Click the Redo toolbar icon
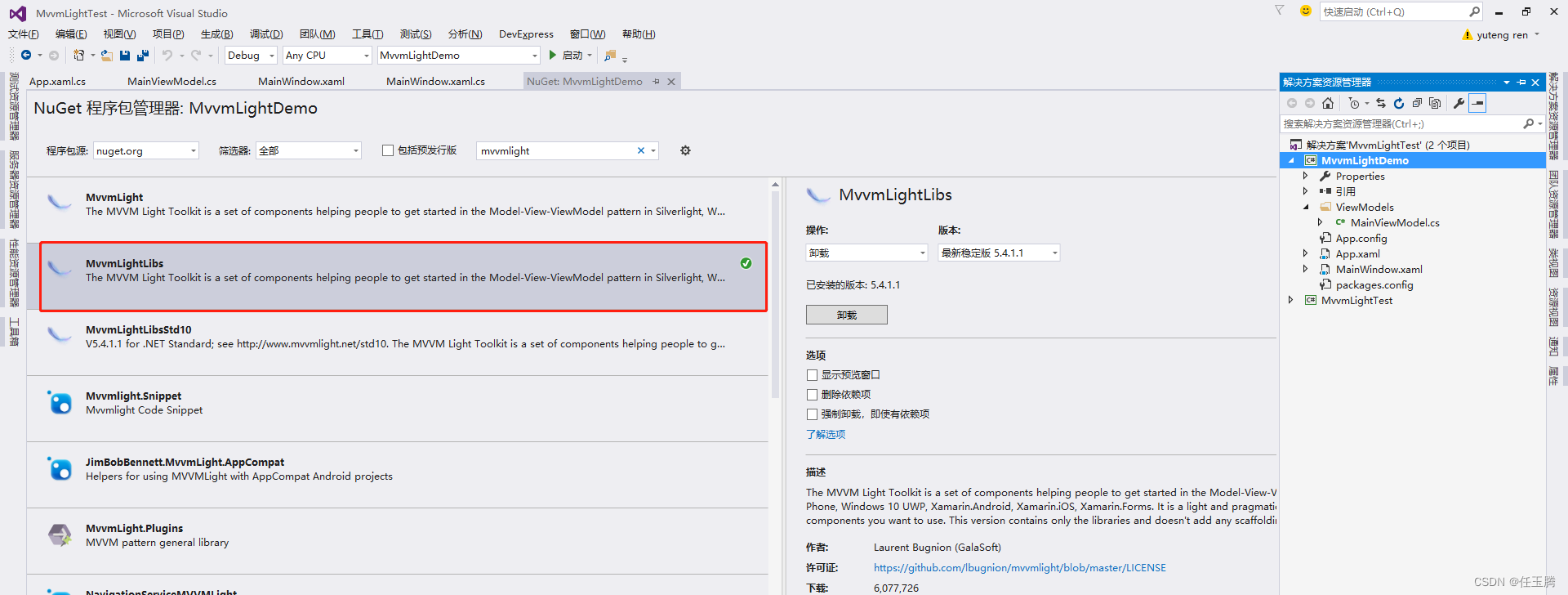This screenshot has height=595, width=1568. (196, 55)
